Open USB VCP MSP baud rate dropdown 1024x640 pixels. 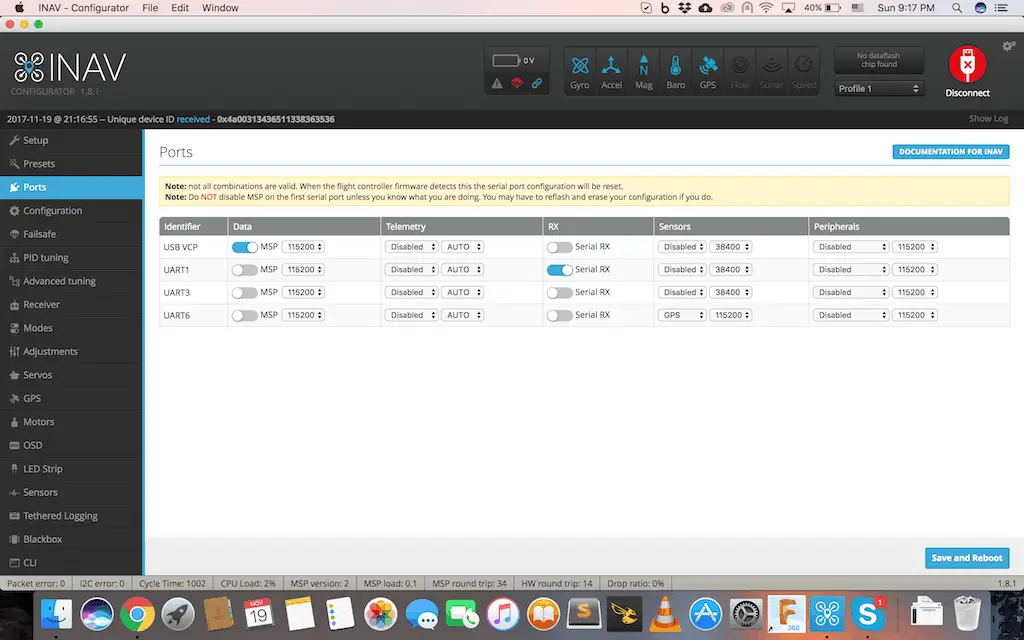[x=304, y=247]
